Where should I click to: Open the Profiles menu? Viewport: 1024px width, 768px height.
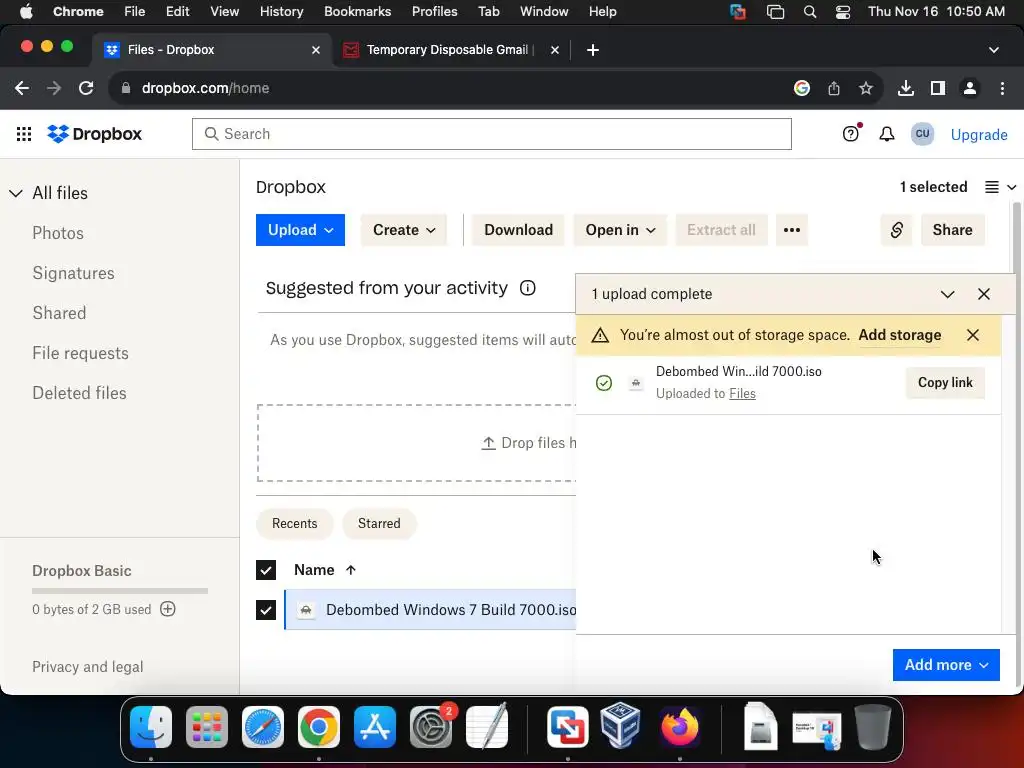(x=434, y=12)
